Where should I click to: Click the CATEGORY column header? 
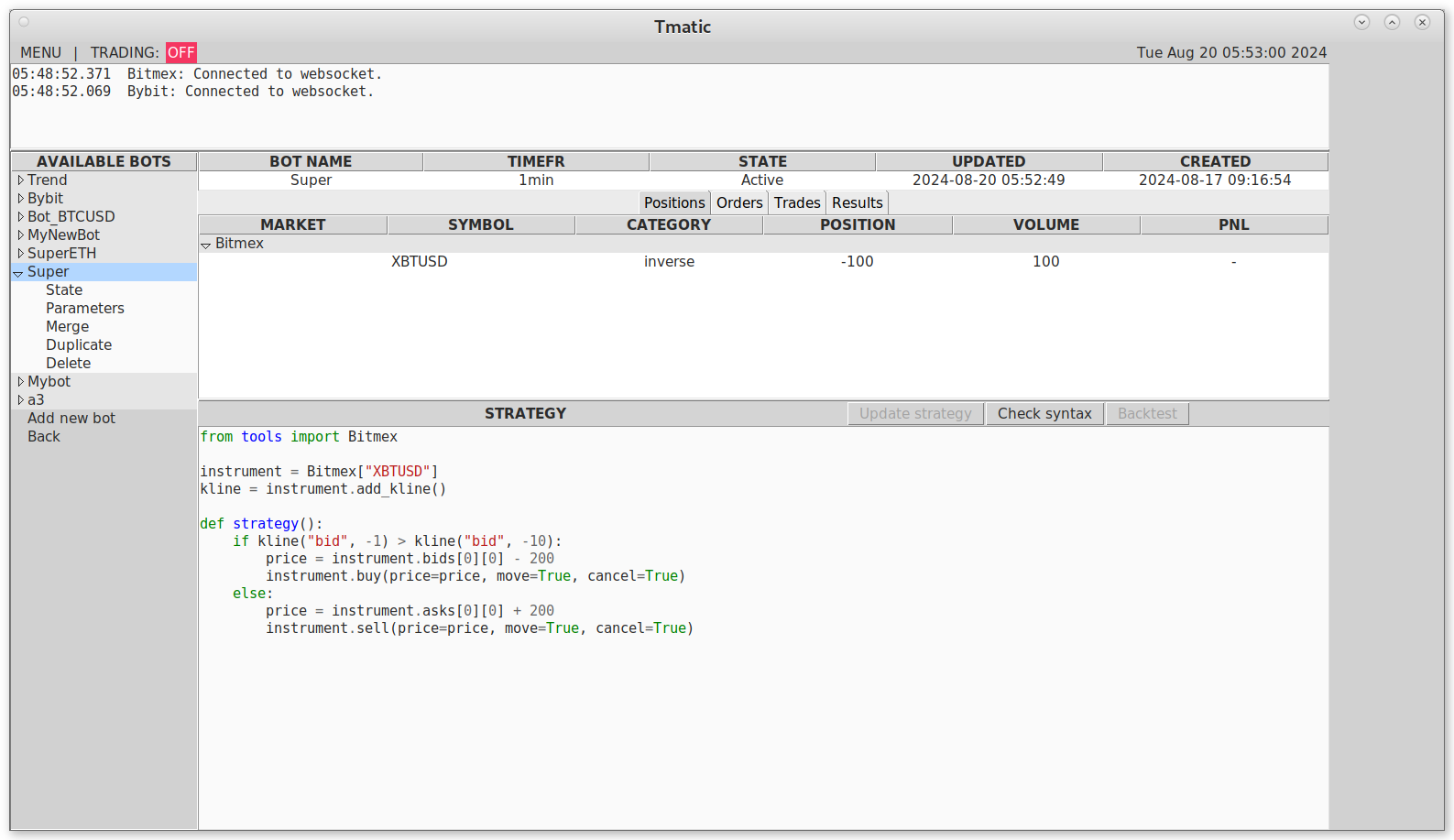[x=669, y=225]
